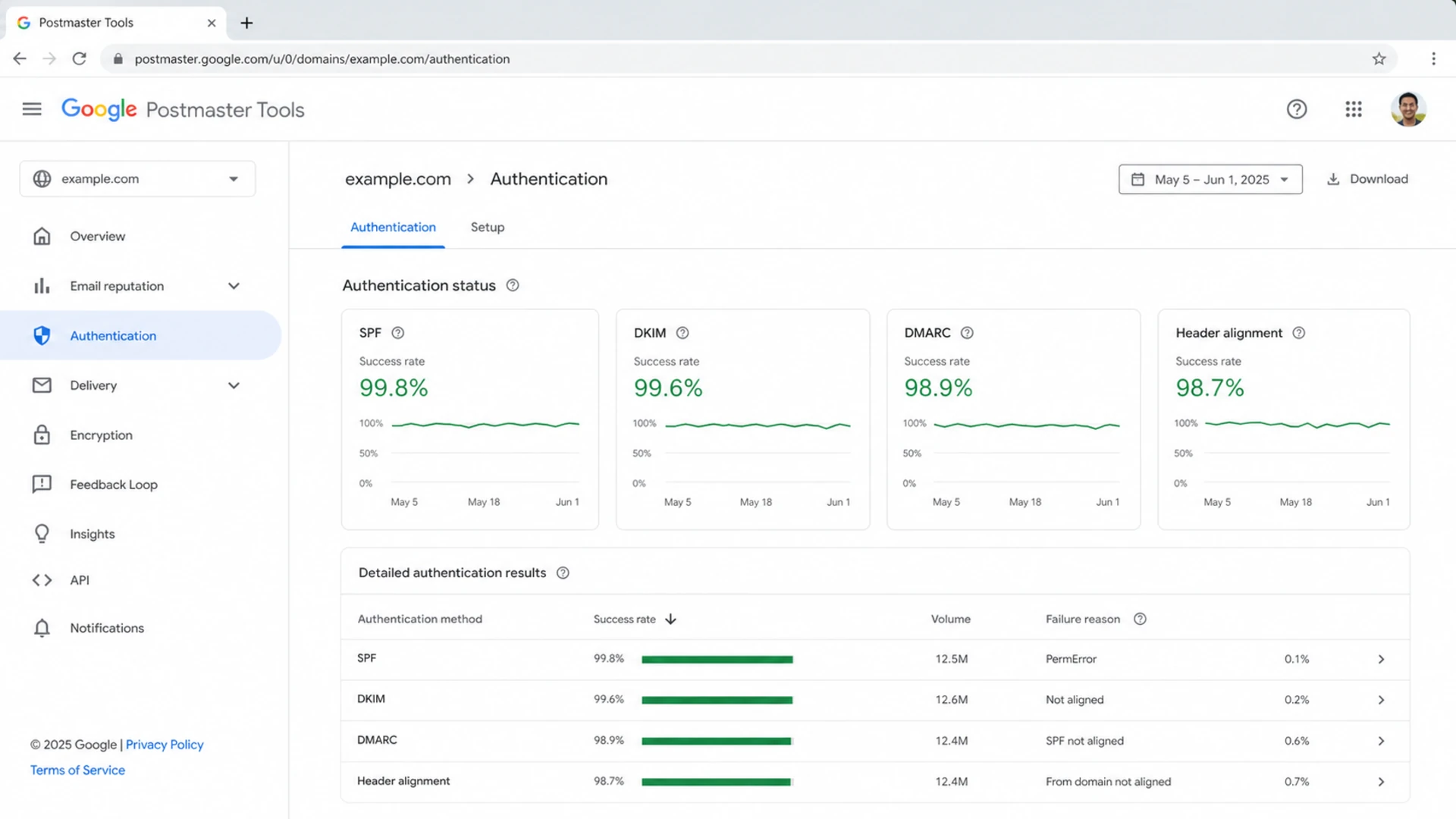This screenshot has width=1456, height=819.
Task: Click example.com in the breadcrumb
Action: (x=398, y=179)
